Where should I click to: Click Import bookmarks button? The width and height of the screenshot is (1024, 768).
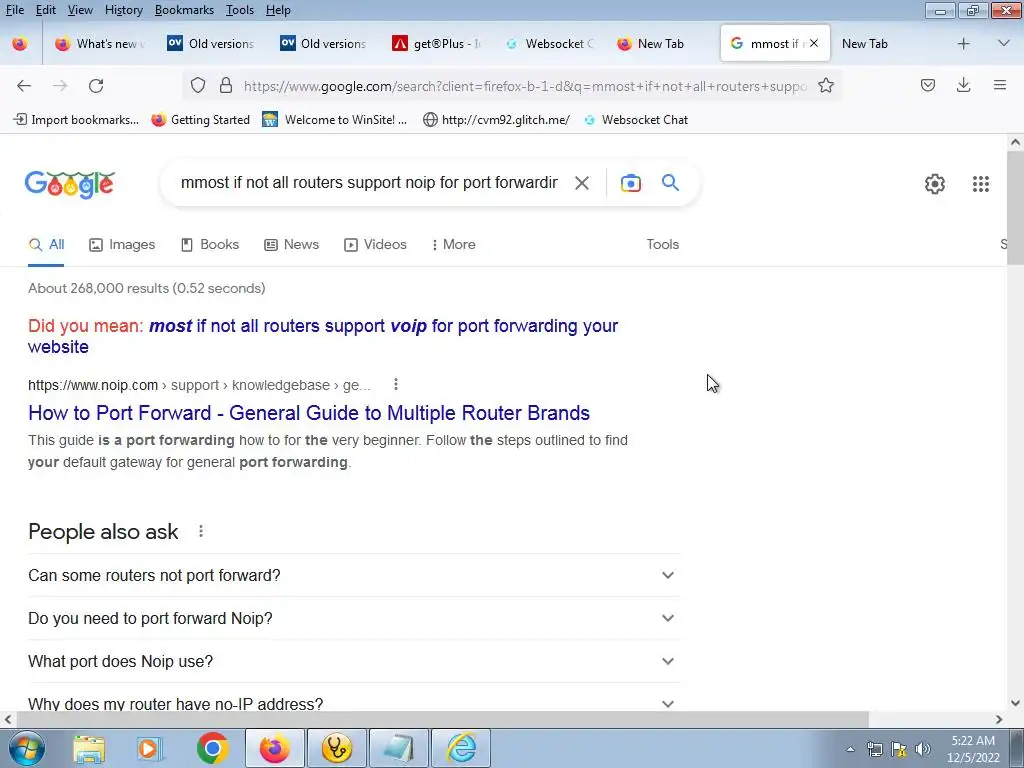coord(76,120)
